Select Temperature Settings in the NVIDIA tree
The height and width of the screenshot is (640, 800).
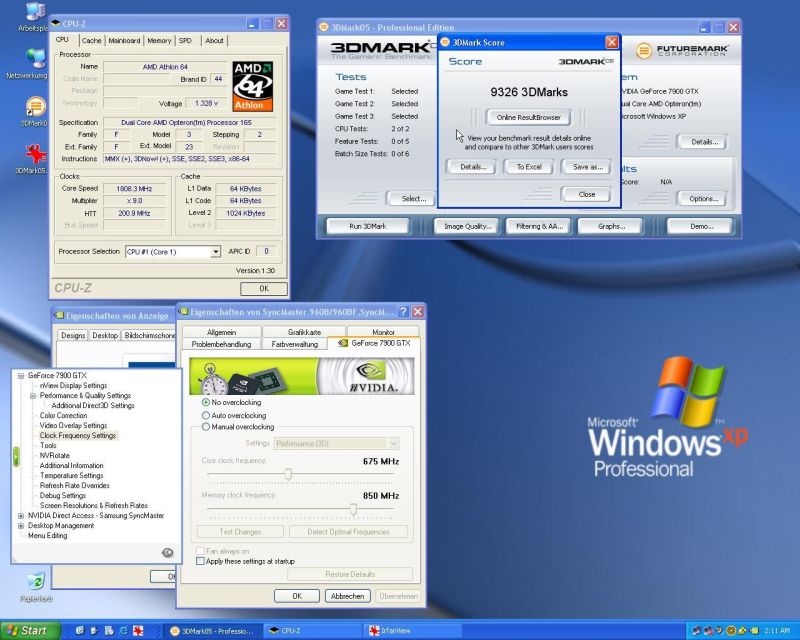coord(71,476)
